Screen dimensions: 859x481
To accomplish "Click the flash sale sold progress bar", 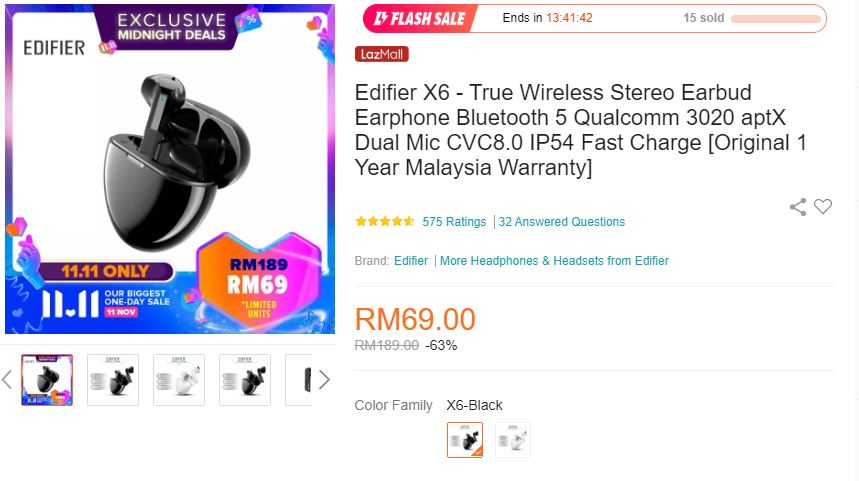I will 776,19.
